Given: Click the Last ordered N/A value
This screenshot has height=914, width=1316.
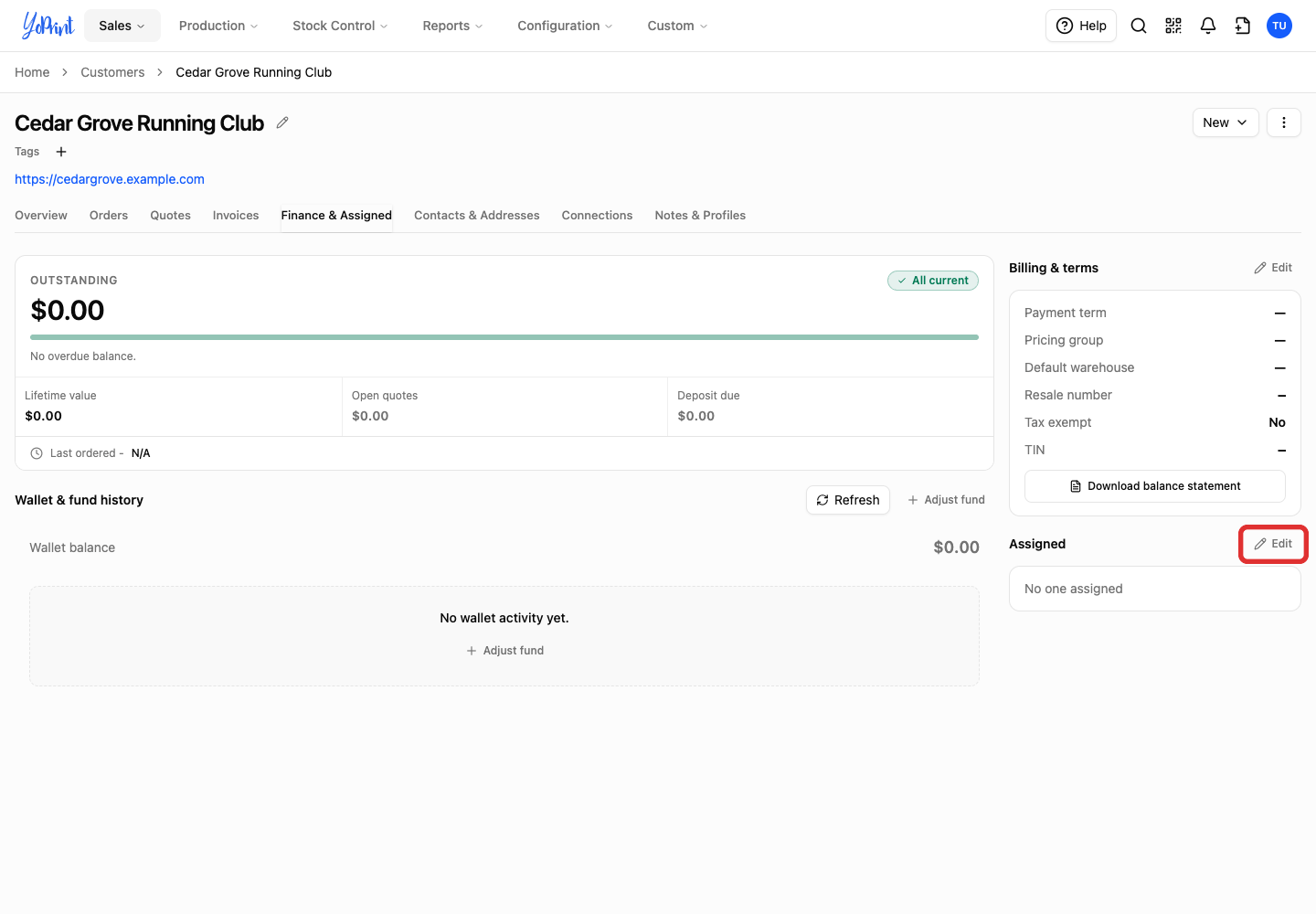Looking at the screenshot, I should [141, 453].
